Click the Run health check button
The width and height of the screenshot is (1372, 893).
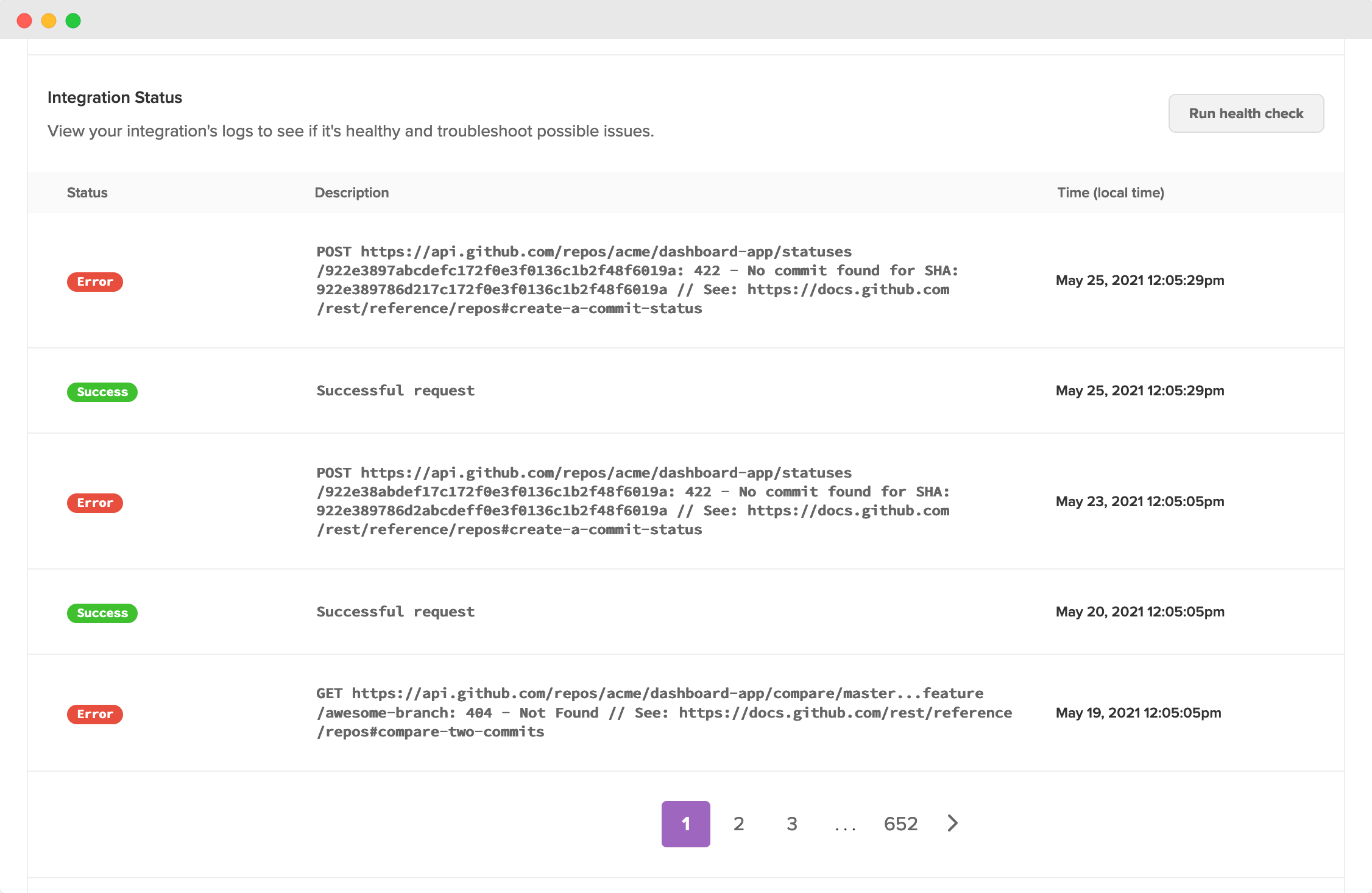(1246, 113)
